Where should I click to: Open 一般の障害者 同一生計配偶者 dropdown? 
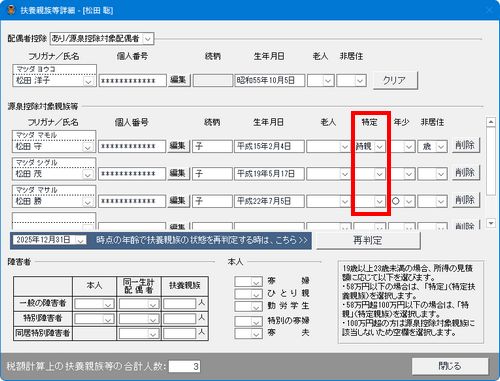point(153,304)
